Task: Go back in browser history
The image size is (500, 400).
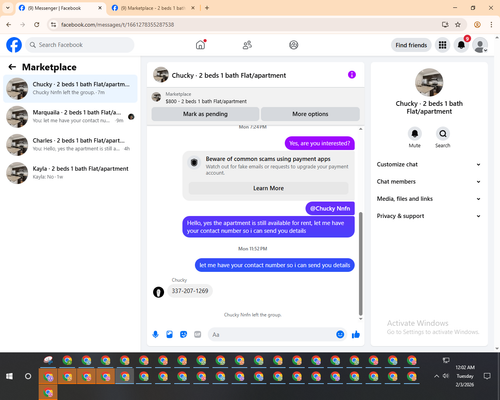Action: [9, 25]
